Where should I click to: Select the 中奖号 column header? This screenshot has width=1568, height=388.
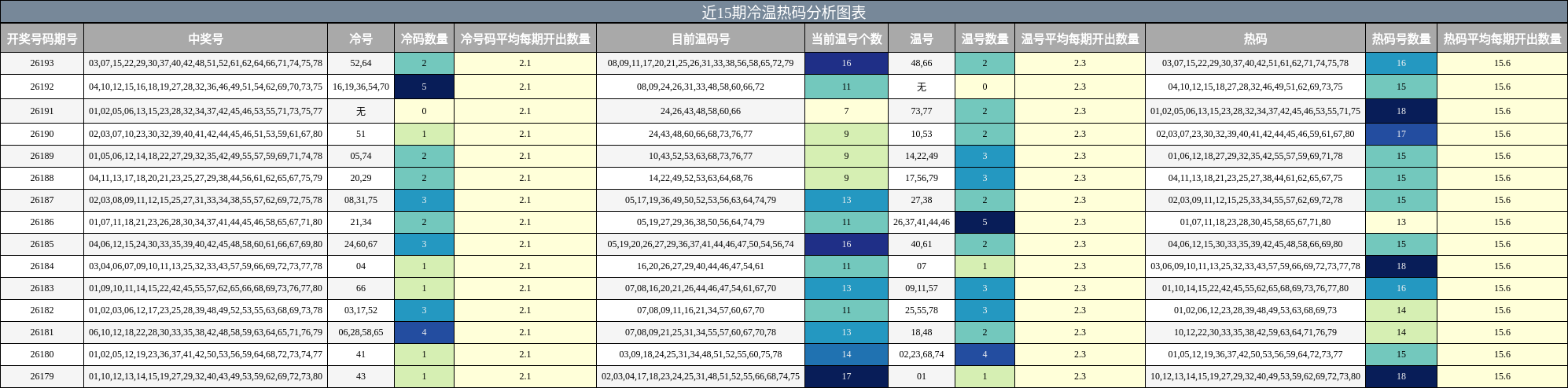(205, 39)
